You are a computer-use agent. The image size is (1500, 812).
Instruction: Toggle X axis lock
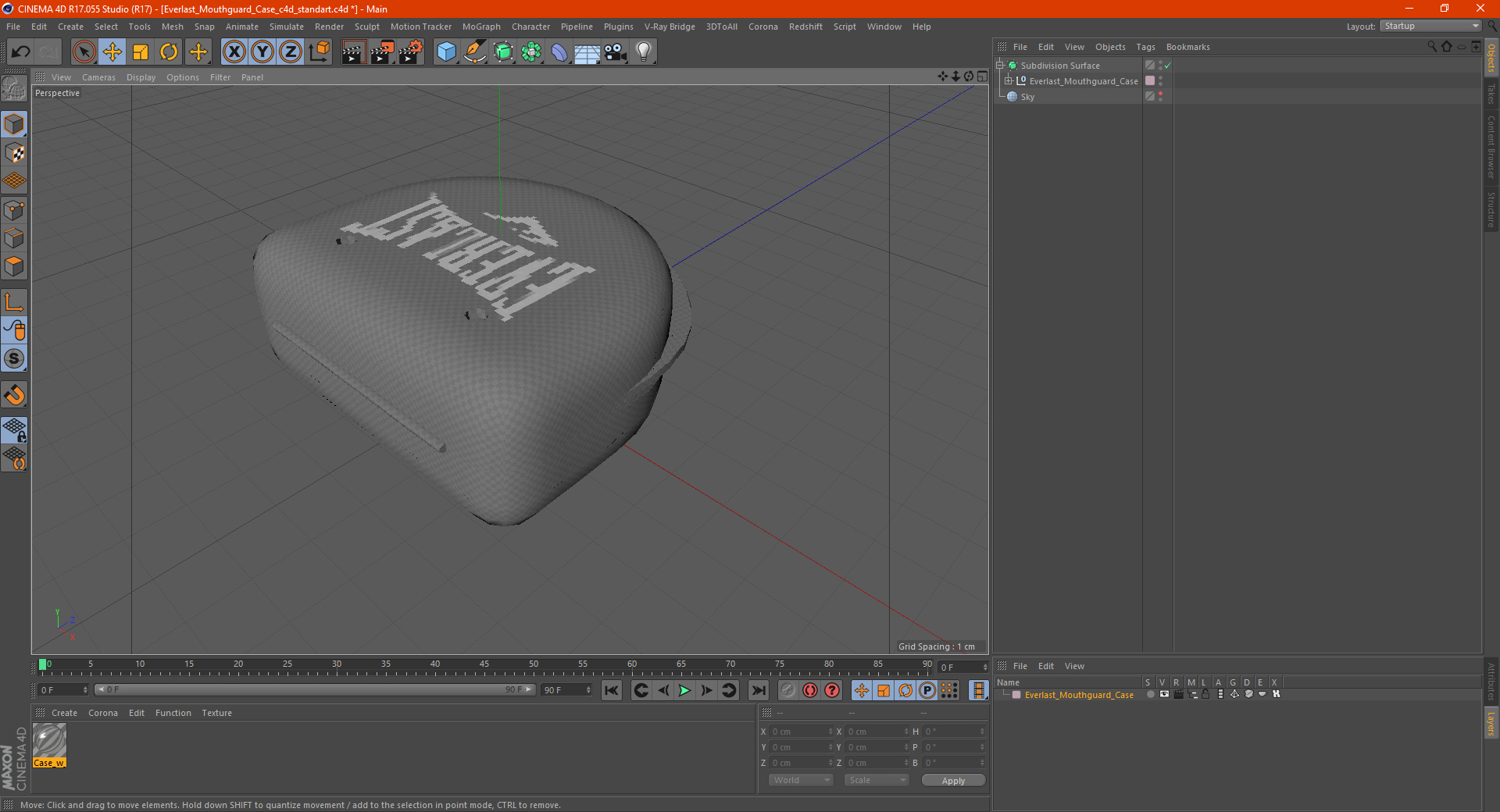[x=234, y=52]
